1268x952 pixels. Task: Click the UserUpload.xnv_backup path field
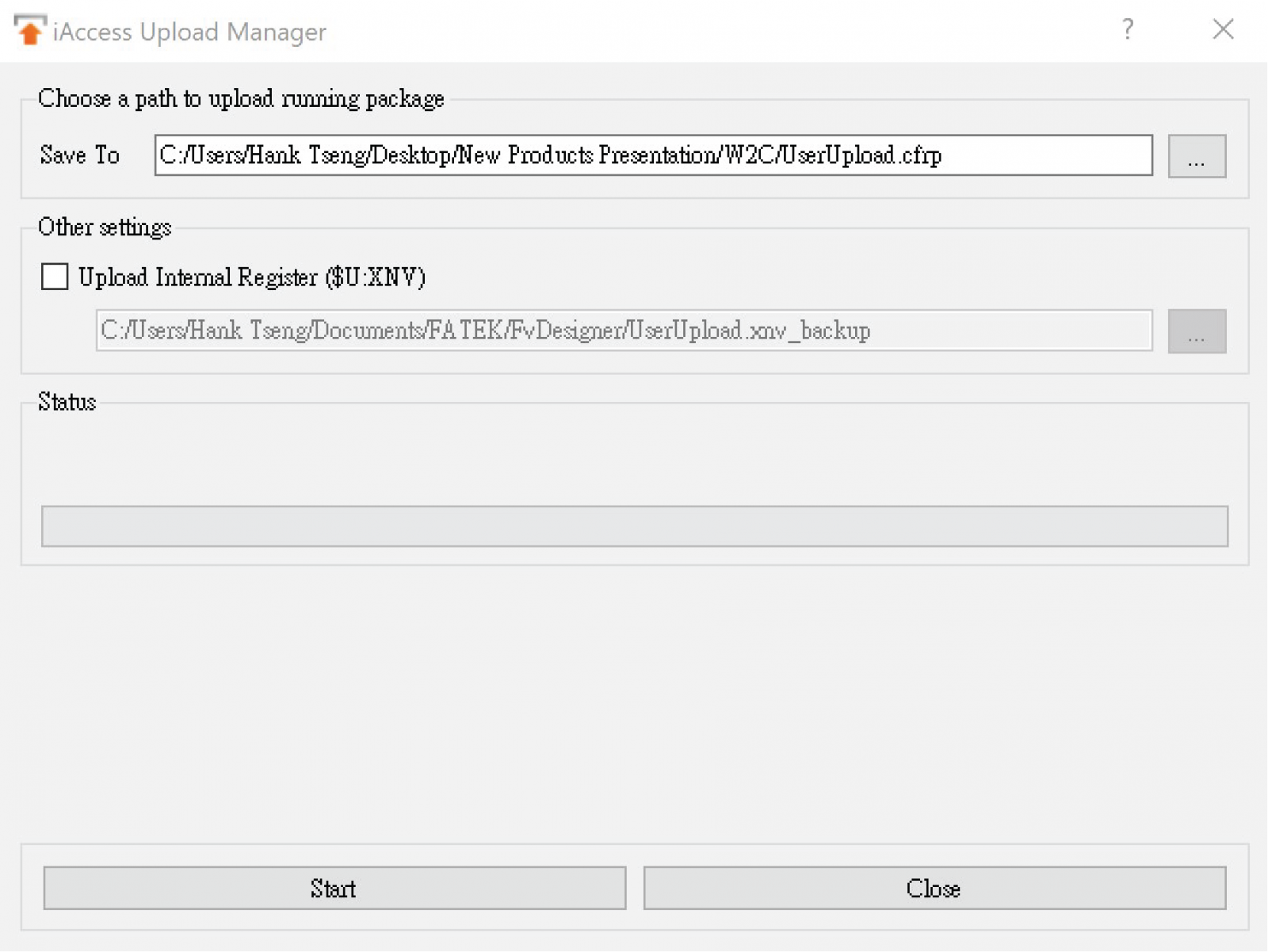pyautogui.click(x=624, y=331)
